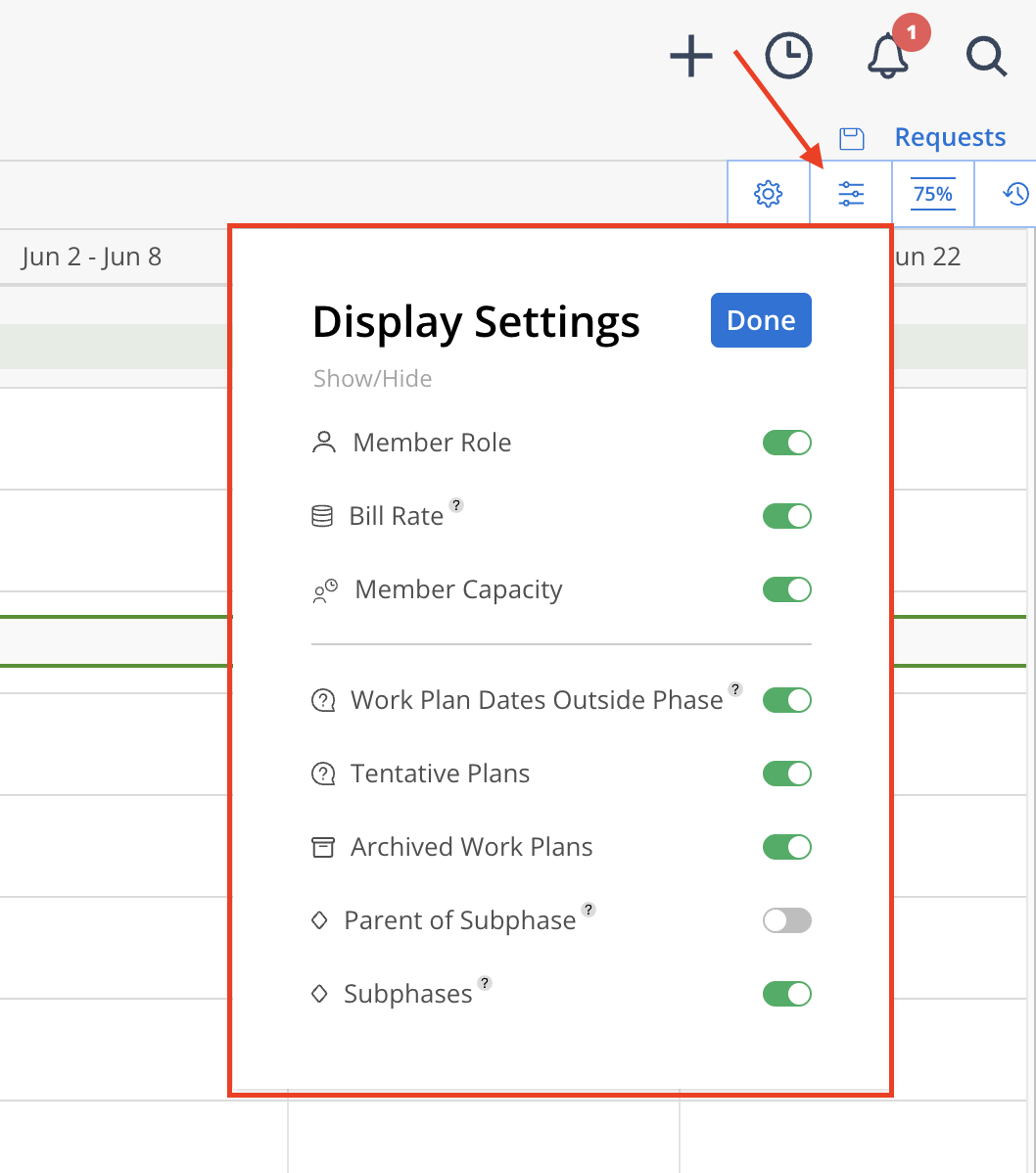1036x1173 pixels.
Task: Open notifications bell icon
Action: (888, 56)
